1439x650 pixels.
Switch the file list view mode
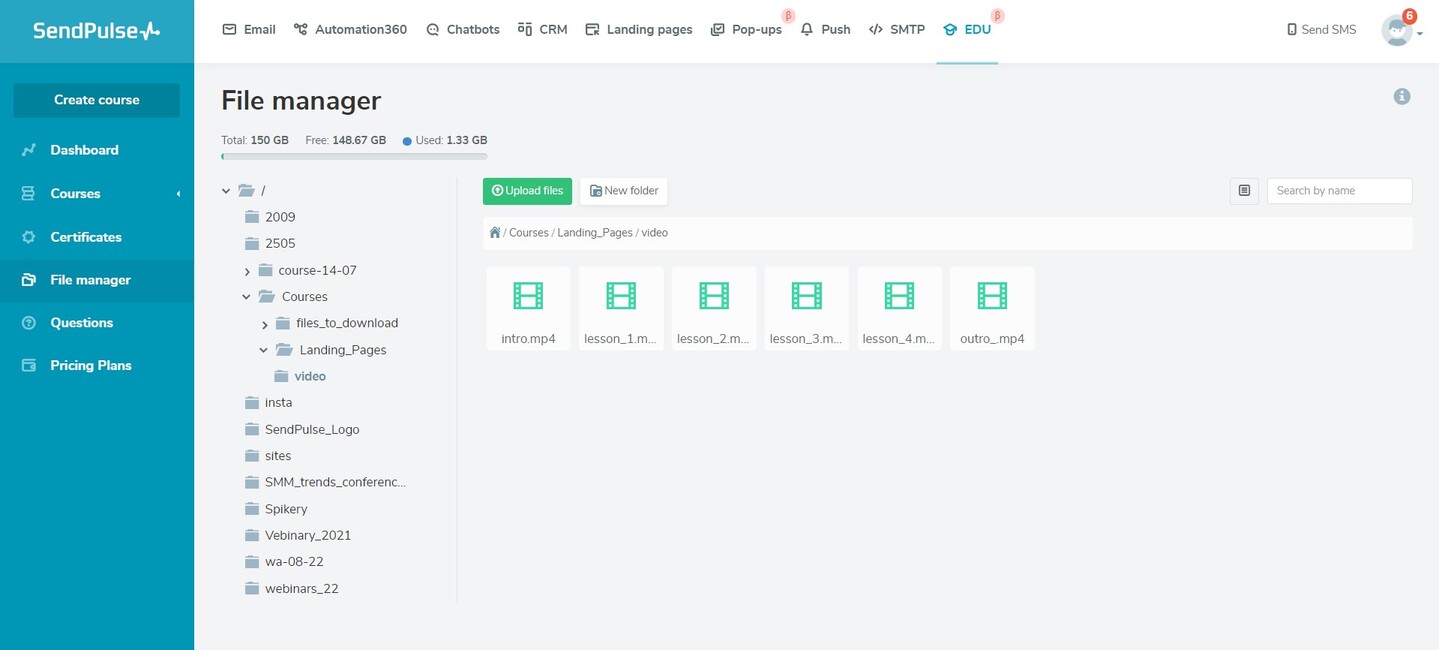pyautogui.click(x=1243, y=190)
